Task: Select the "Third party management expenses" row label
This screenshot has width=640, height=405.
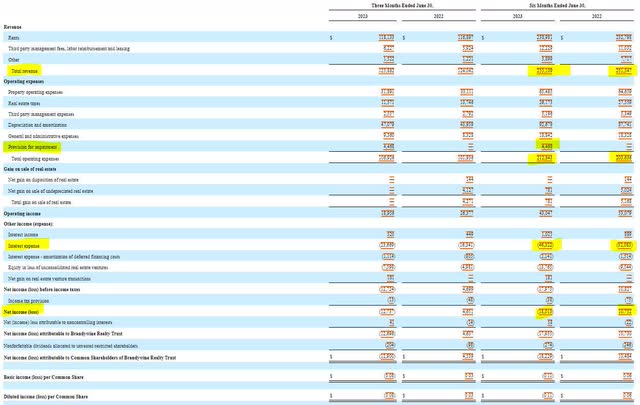Action: tap(41, 114)
